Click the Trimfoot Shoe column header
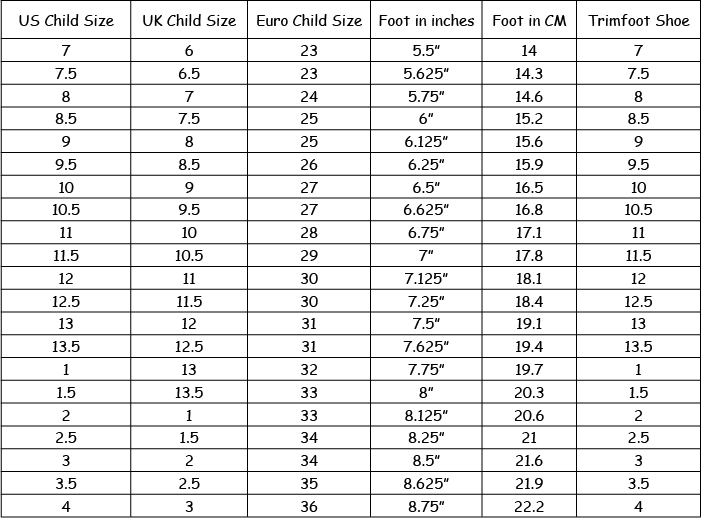 (x=638, y=21)
